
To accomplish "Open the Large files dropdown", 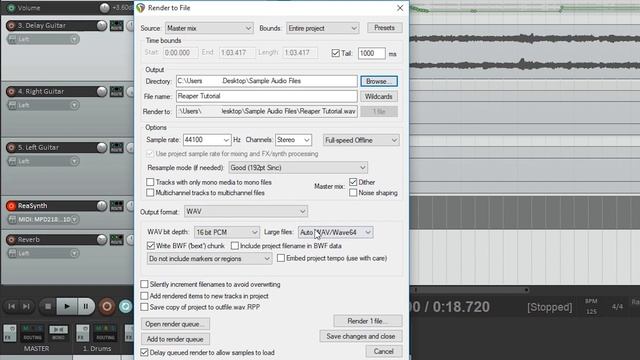I will 336,232.
